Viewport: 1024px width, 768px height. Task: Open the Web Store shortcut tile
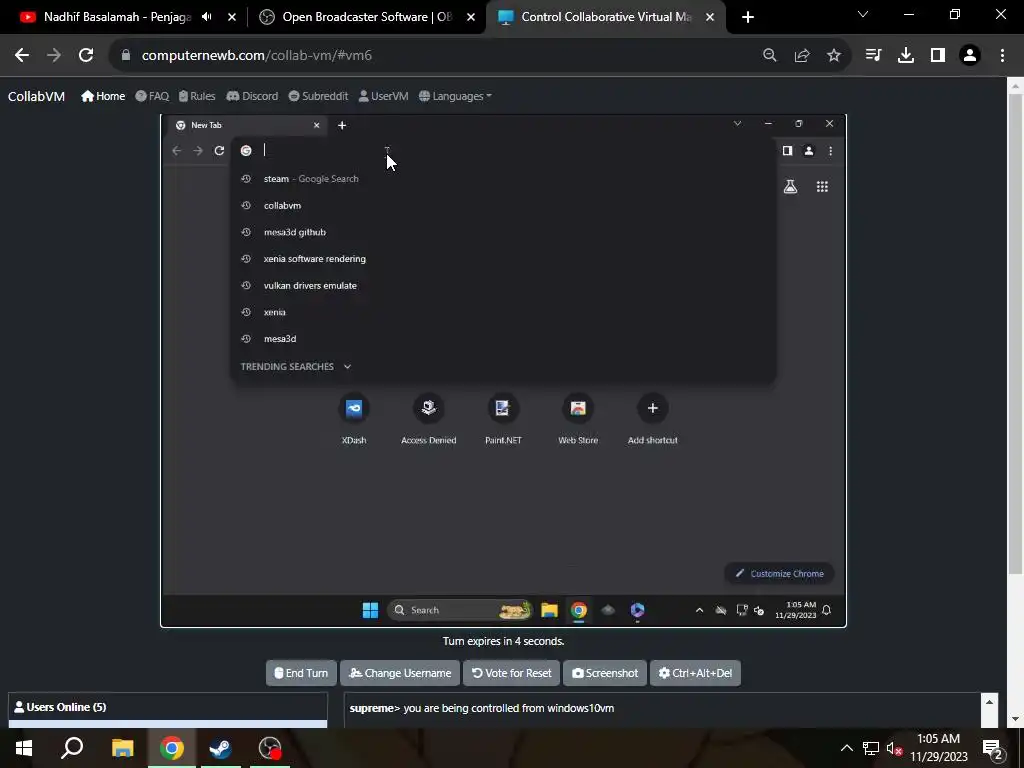coord(578,419)
